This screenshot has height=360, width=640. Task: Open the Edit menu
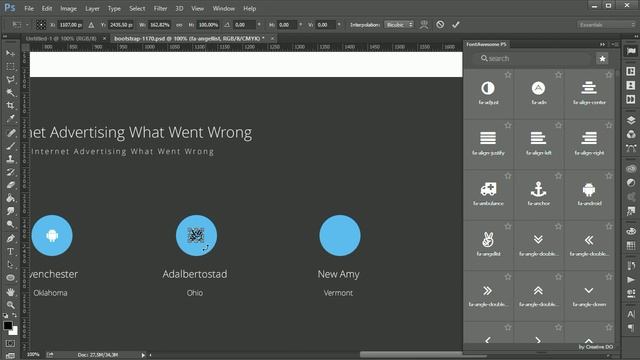click(47, 8)
